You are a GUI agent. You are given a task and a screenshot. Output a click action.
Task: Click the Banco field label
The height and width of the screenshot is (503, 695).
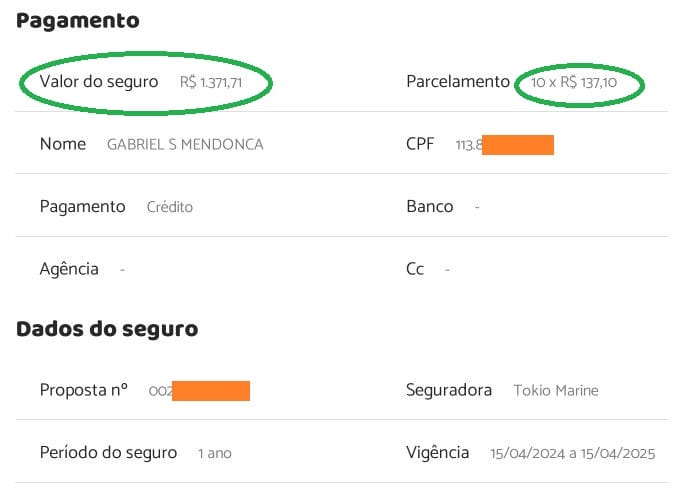click(x=430, y=207)
